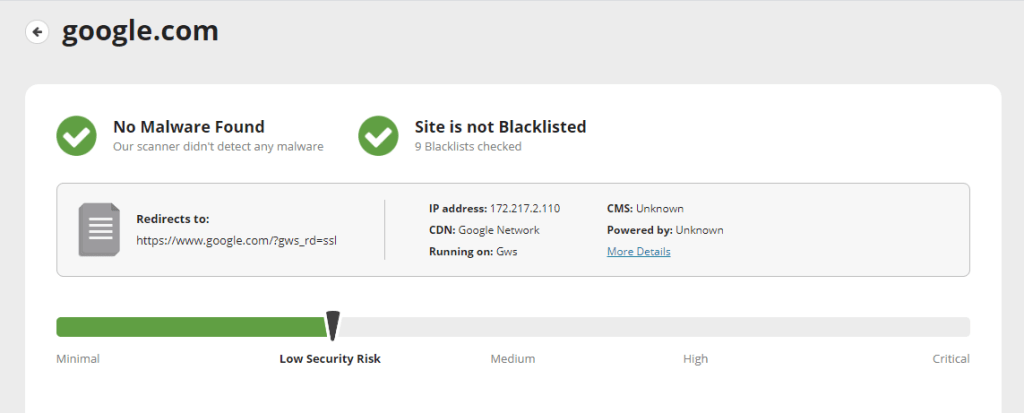Select the Site is not Blacklisted heading

500,127
